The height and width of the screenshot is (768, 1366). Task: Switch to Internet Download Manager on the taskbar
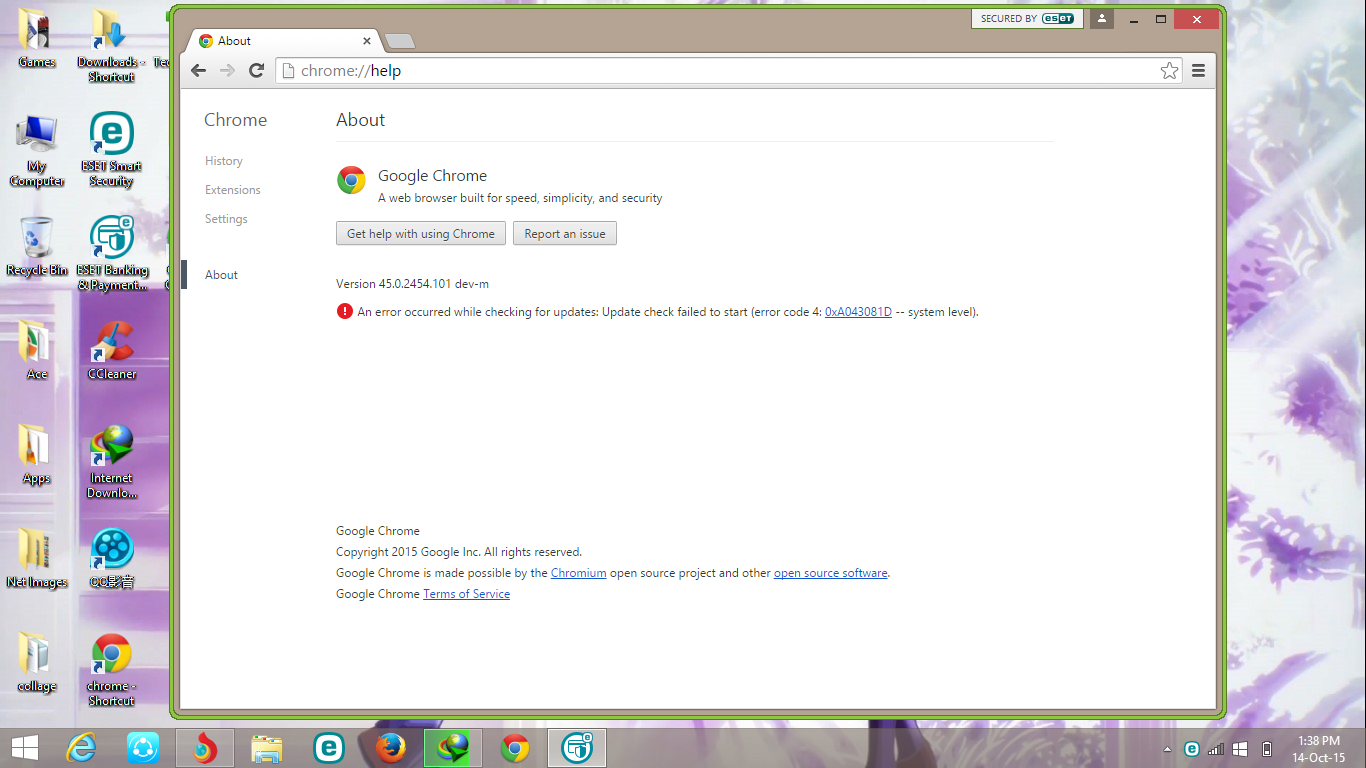click(x=453, y=748)
